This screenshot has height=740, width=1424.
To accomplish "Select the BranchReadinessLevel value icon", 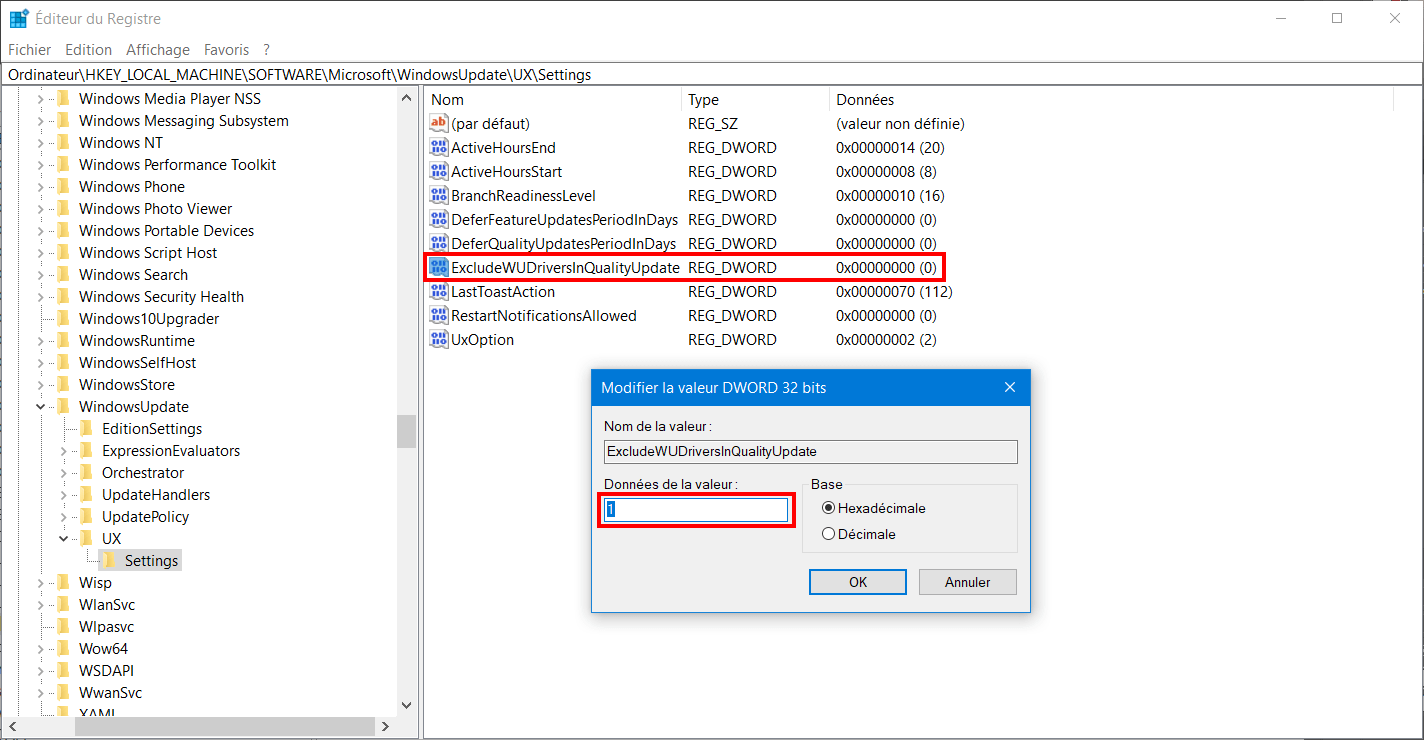I will (x=439, y=195).
